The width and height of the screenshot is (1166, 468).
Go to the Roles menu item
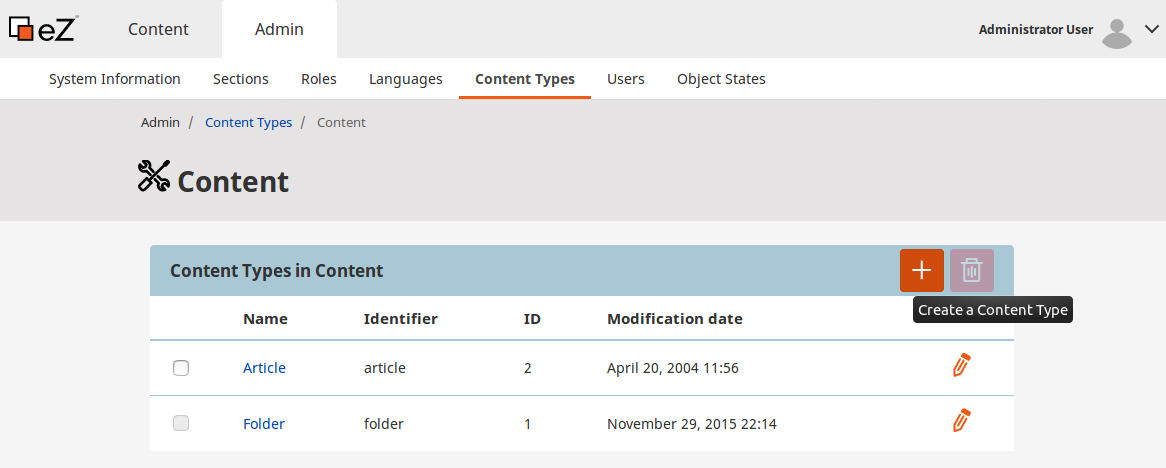tap(319, 79)
